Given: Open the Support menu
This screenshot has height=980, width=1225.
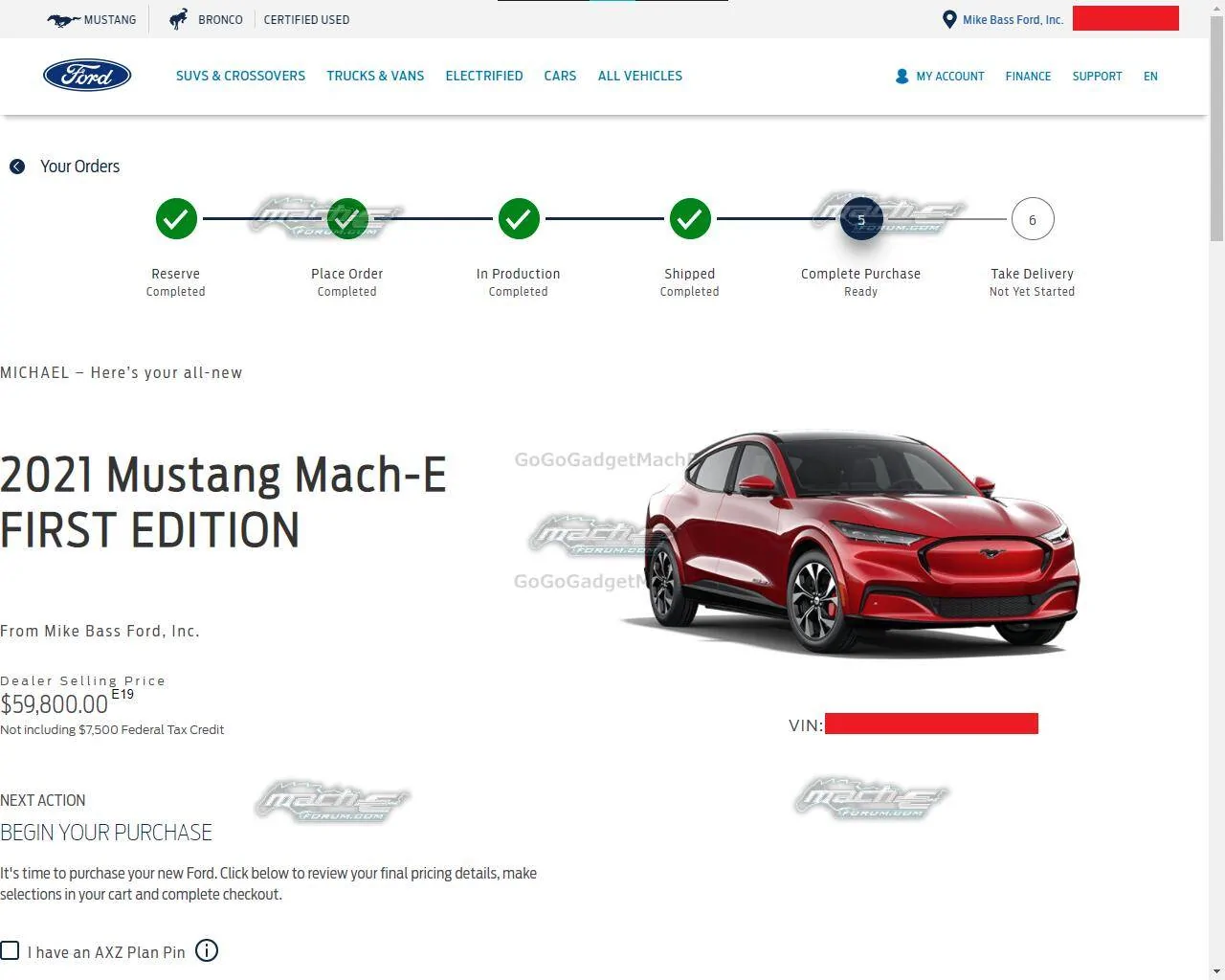Looking at the screenshot, I should (1097, 77).
